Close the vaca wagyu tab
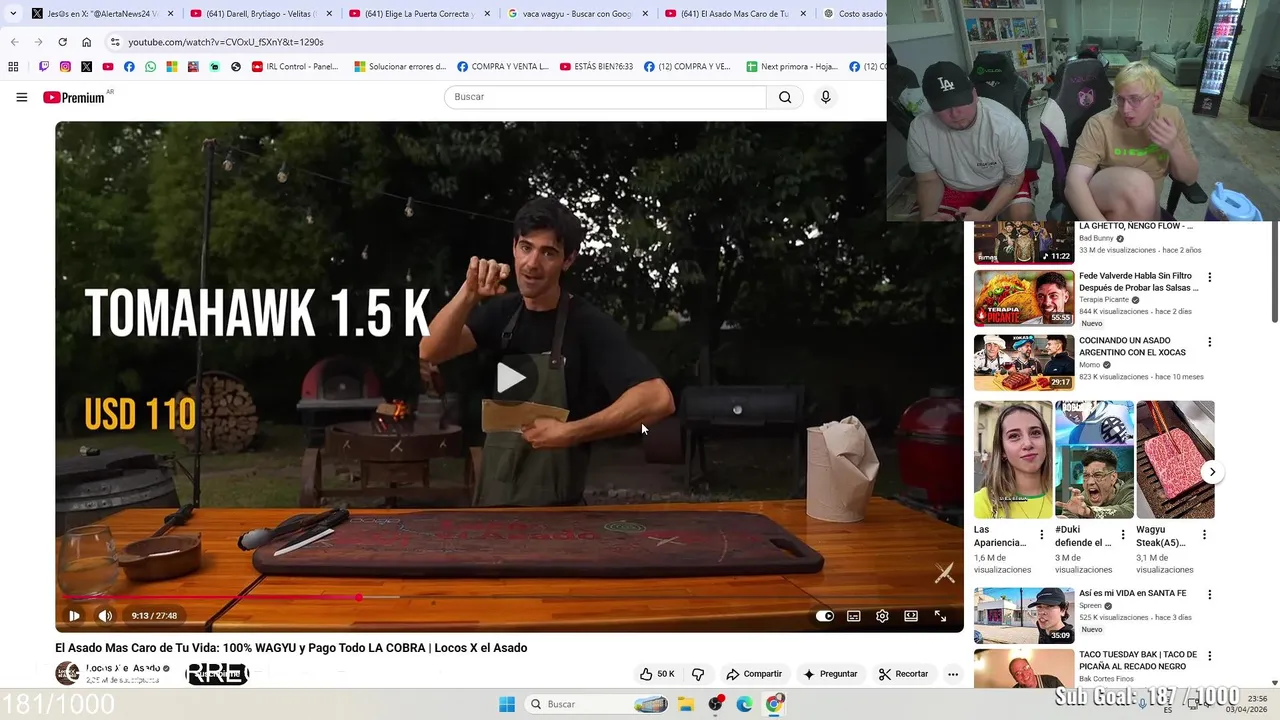 [x=644, y=14]
